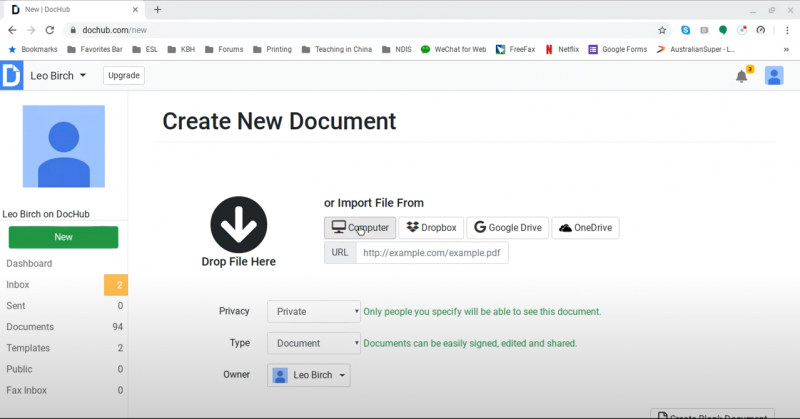Click the Upgrade button
The image size is (800, 419).
click(x=123, y=76)
